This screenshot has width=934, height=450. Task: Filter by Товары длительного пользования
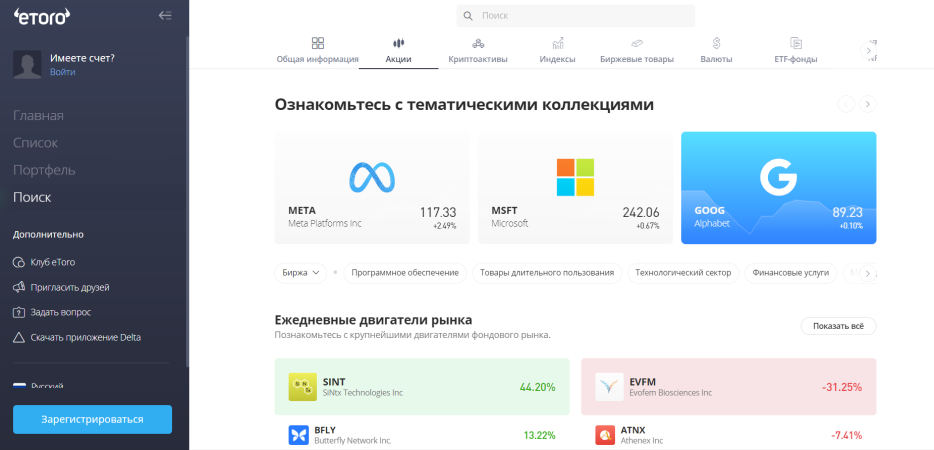[547, 273]
